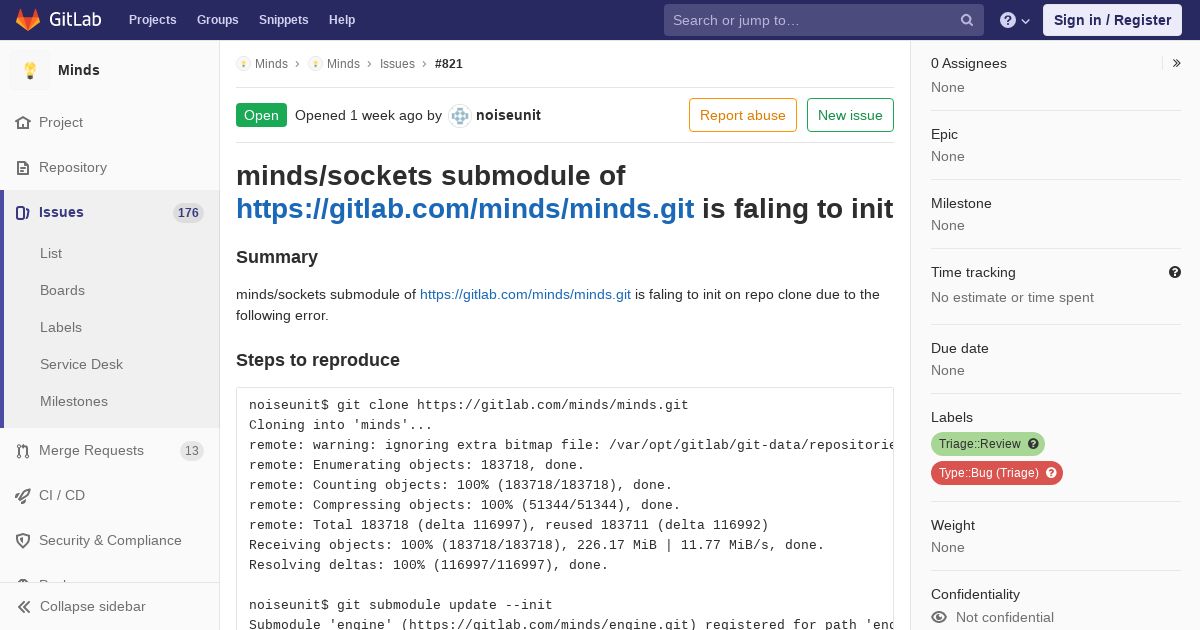Click the '0 Assignees' text

coord(969,64)
